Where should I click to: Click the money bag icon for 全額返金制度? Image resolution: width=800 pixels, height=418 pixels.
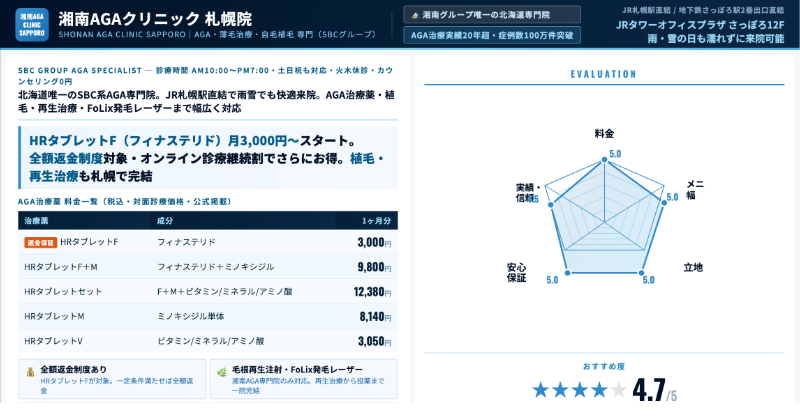pyautogui.click(x=30, y=372)
